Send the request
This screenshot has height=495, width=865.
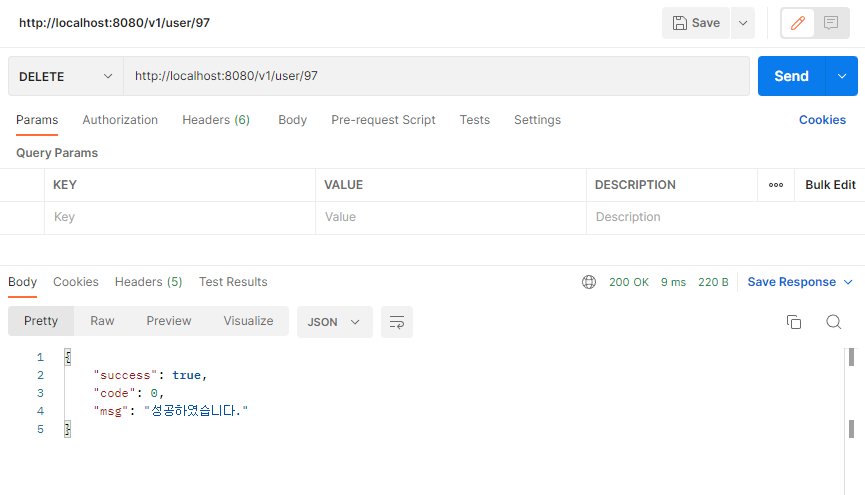[x=792, y=76]
